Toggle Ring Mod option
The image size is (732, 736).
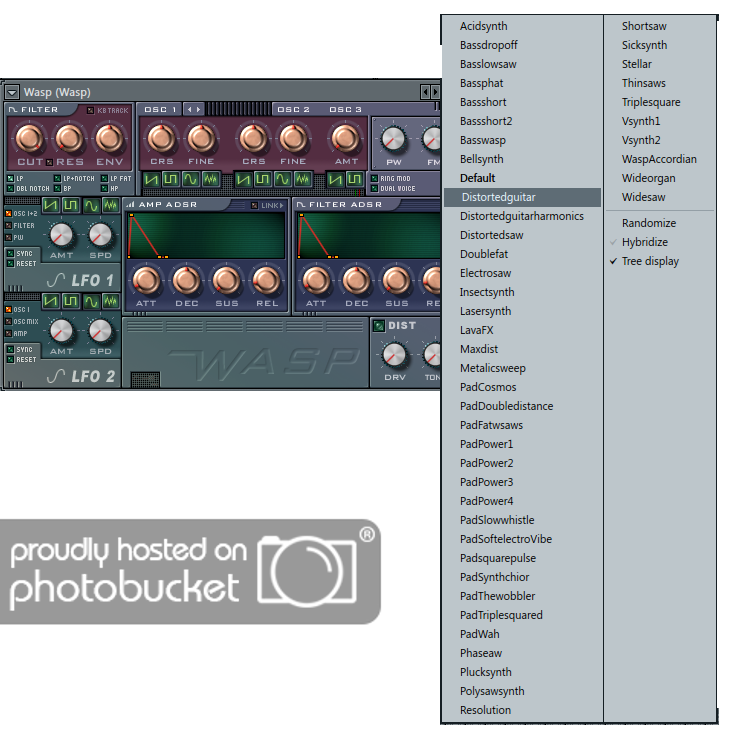coord(374,179)
